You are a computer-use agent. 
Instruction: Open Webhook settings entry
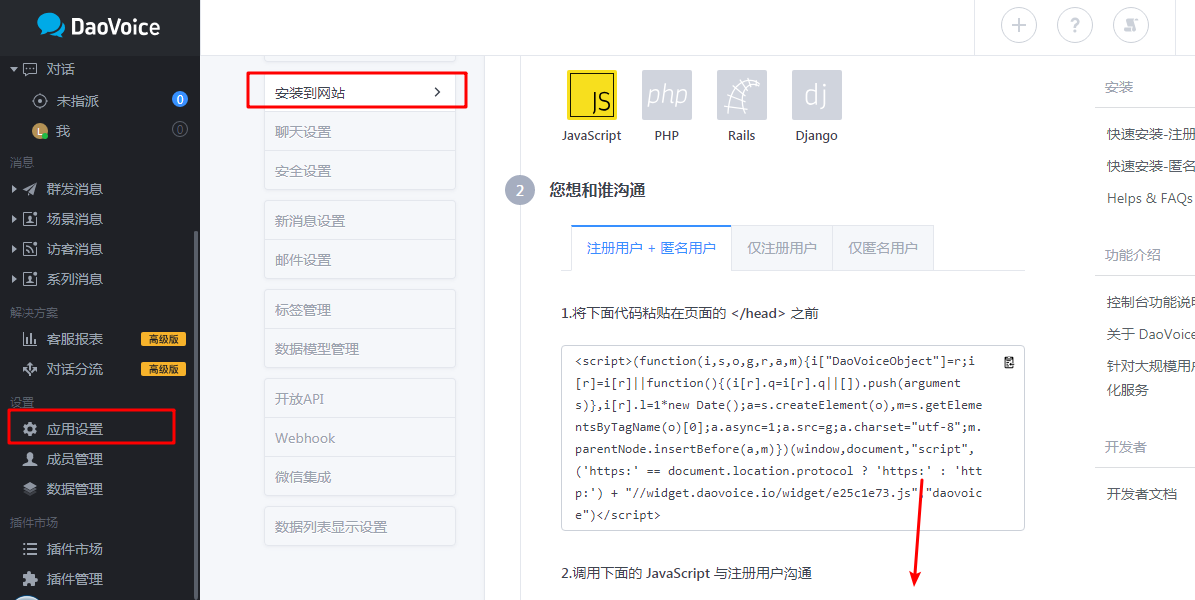coord(360,438)
